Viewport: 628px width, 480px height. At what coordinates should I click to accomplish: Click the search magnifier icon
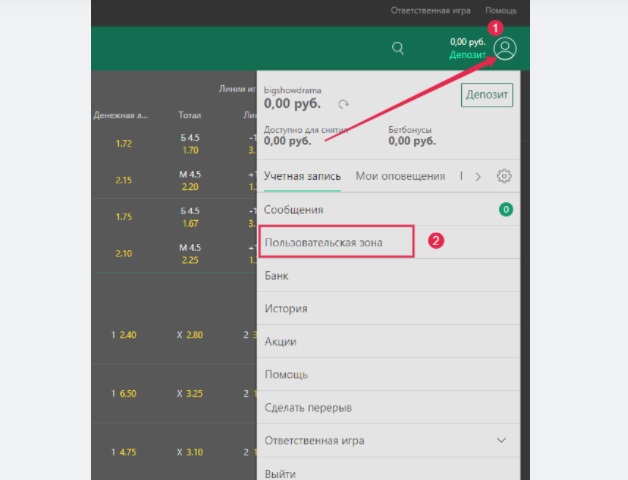point(398,48)
